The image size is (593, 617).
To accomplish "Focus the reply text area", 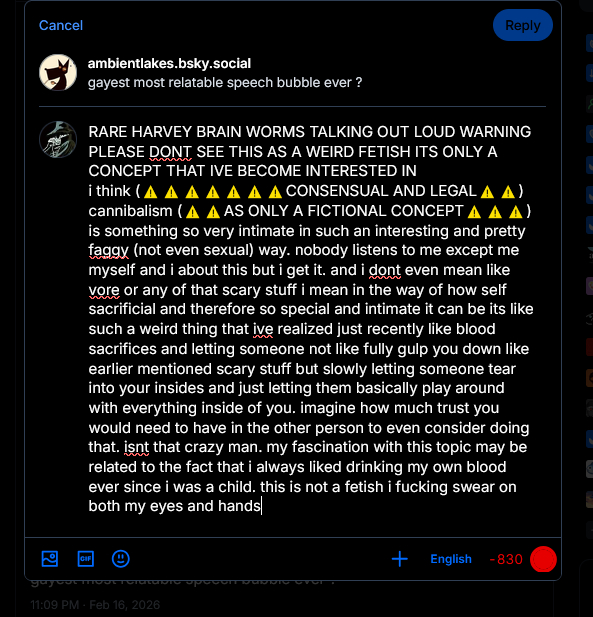I will coord(310,319).
